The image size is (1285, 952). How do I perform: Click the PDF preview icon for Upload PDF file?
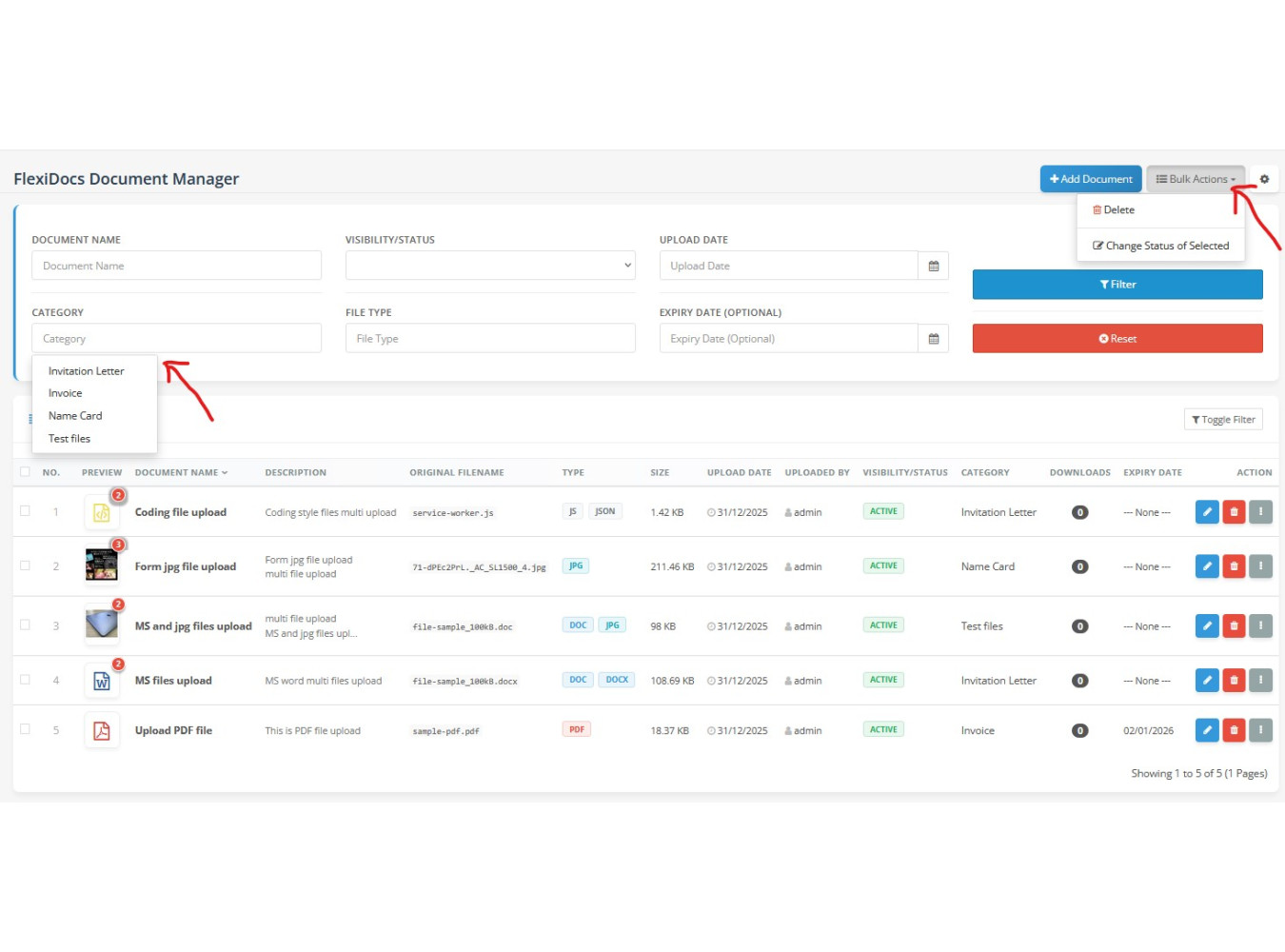(x=102, y=731)
